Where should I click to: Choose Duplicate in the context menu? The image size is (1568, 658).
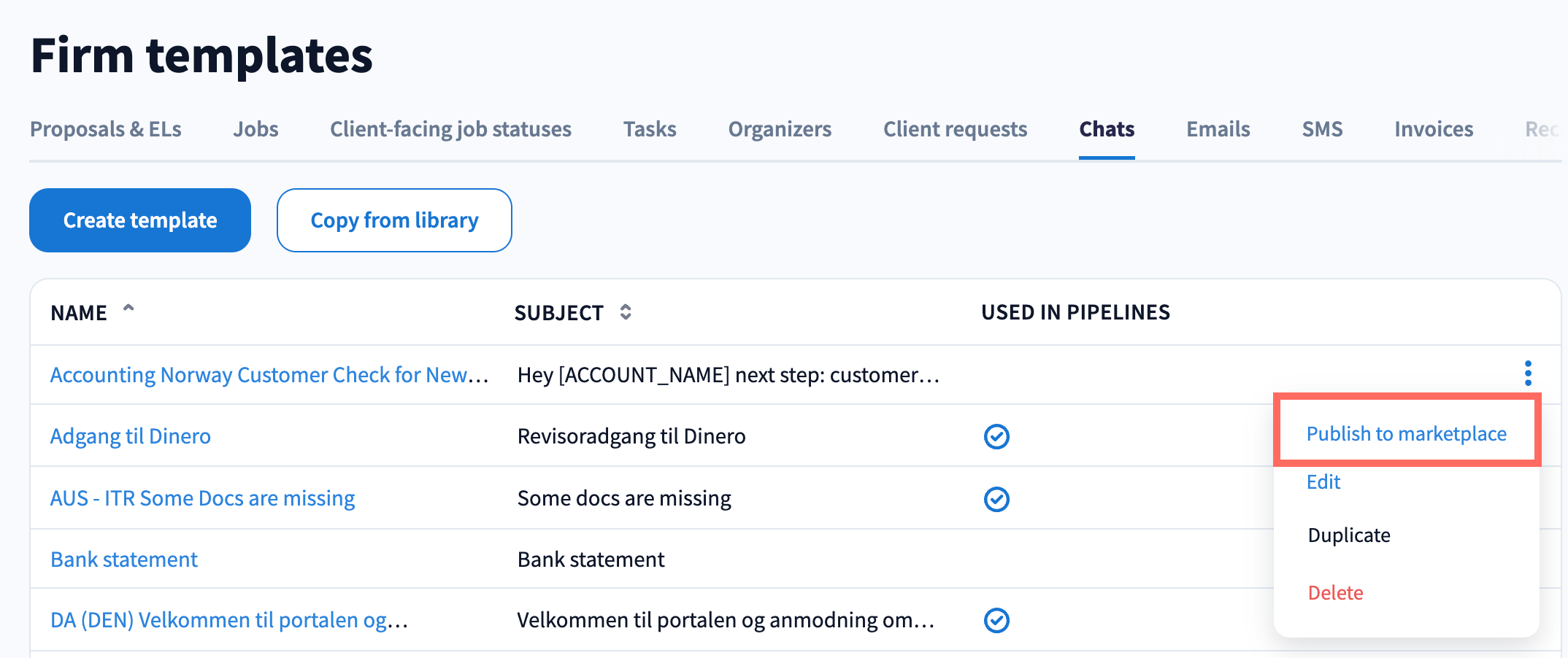pyautogui.click(x=1349, y=535)
